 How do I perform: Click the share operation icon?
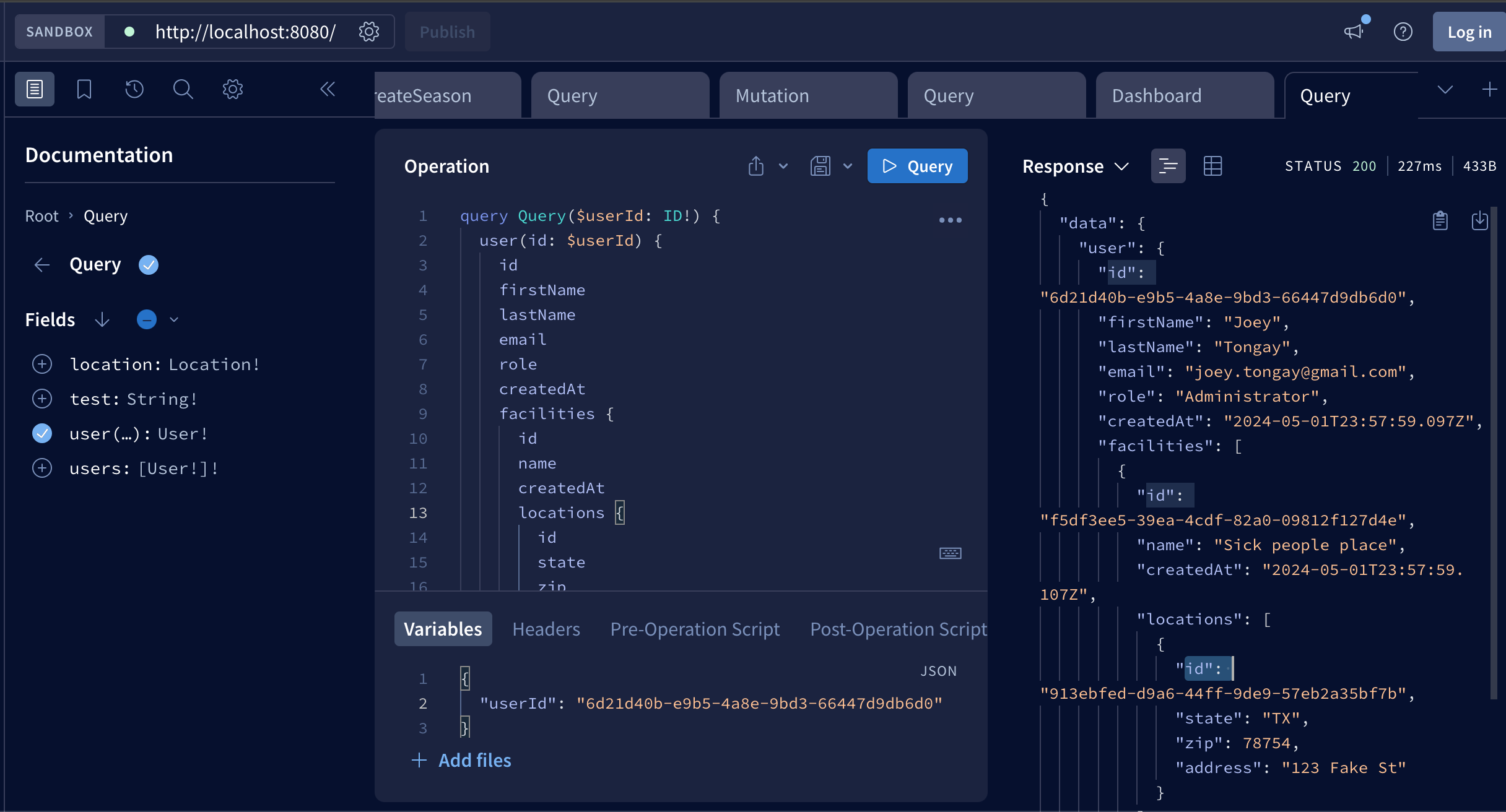(756, 166)
